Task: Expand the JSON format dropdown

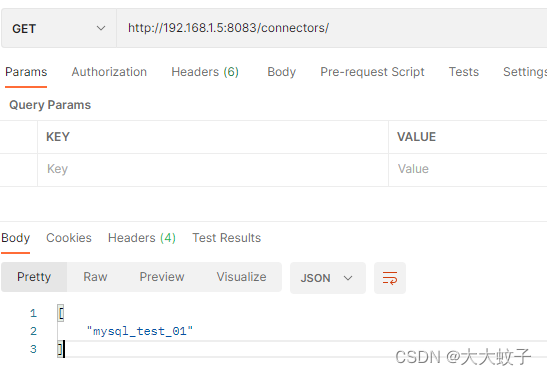Action: point(328,278)
